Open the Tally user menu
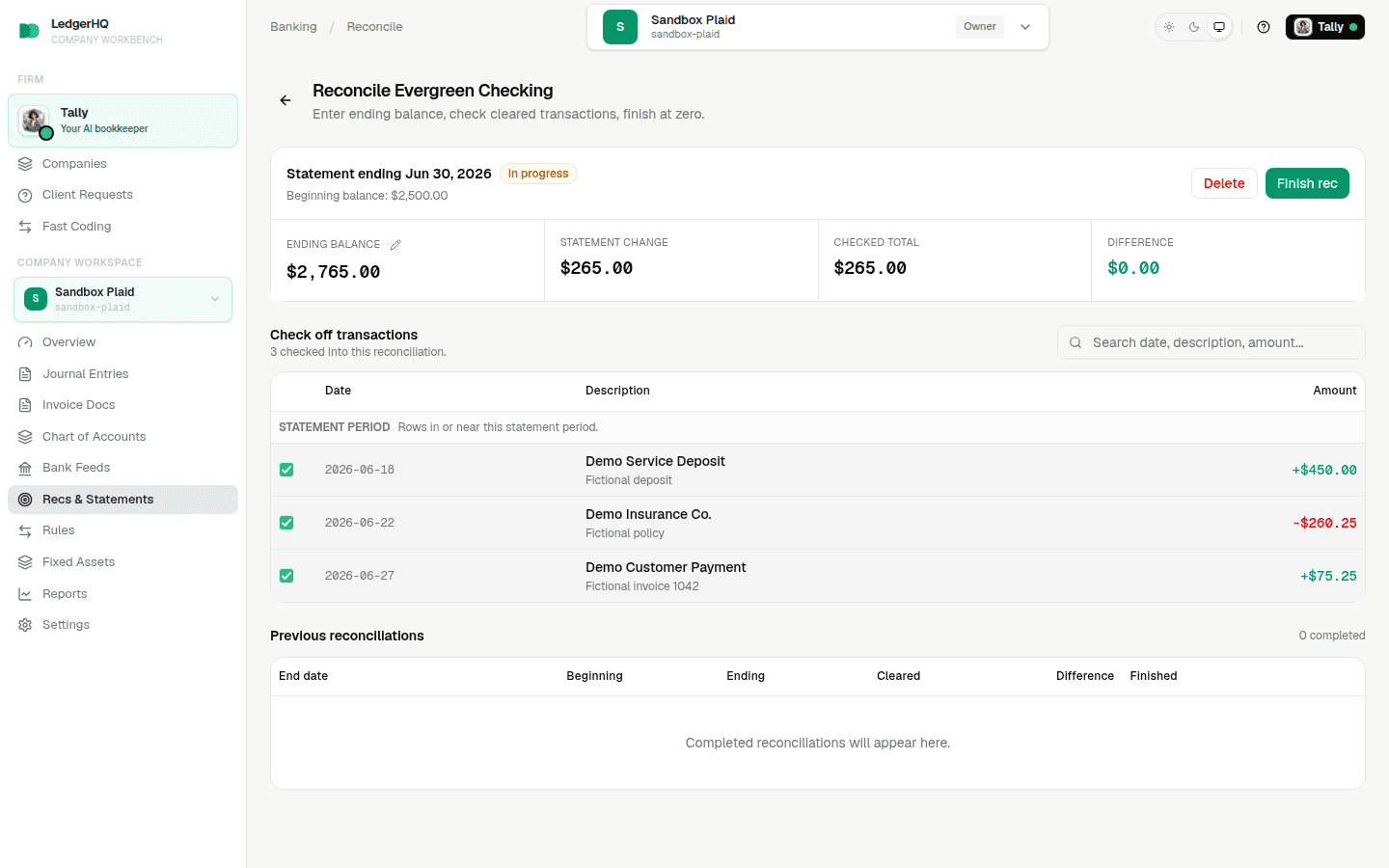This screenshot has height=868, width=1389. click(x=1325, y=27)
